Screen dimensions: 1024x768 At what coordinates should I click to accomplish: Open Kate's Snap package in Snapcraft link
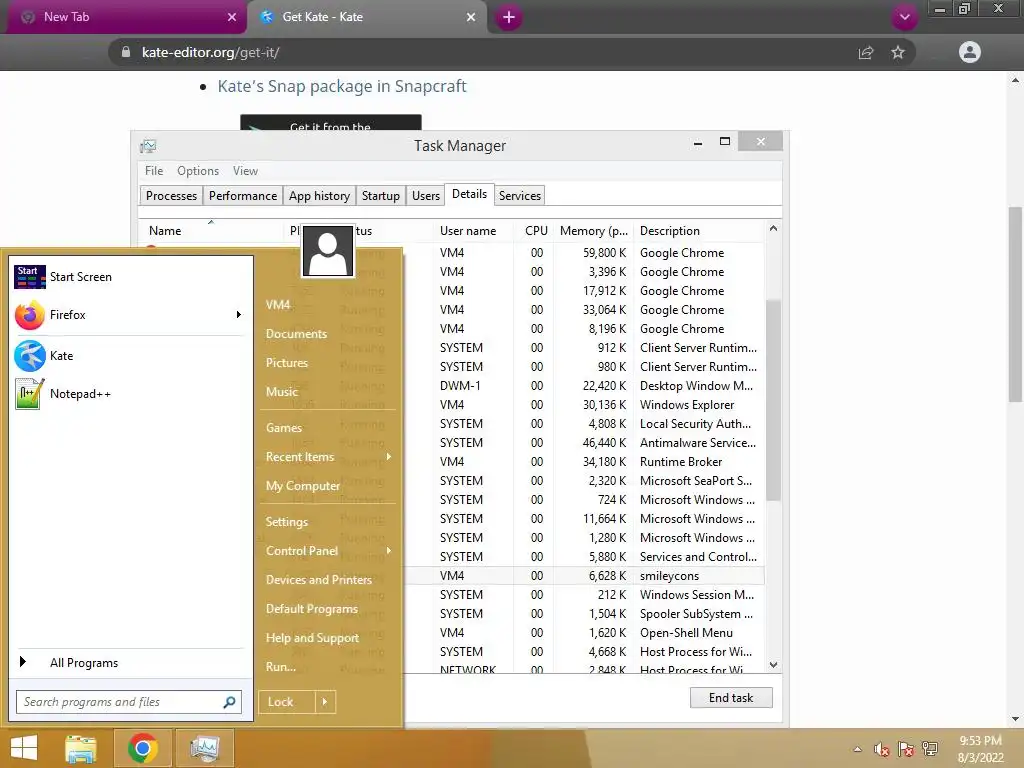tap(342, 86)
